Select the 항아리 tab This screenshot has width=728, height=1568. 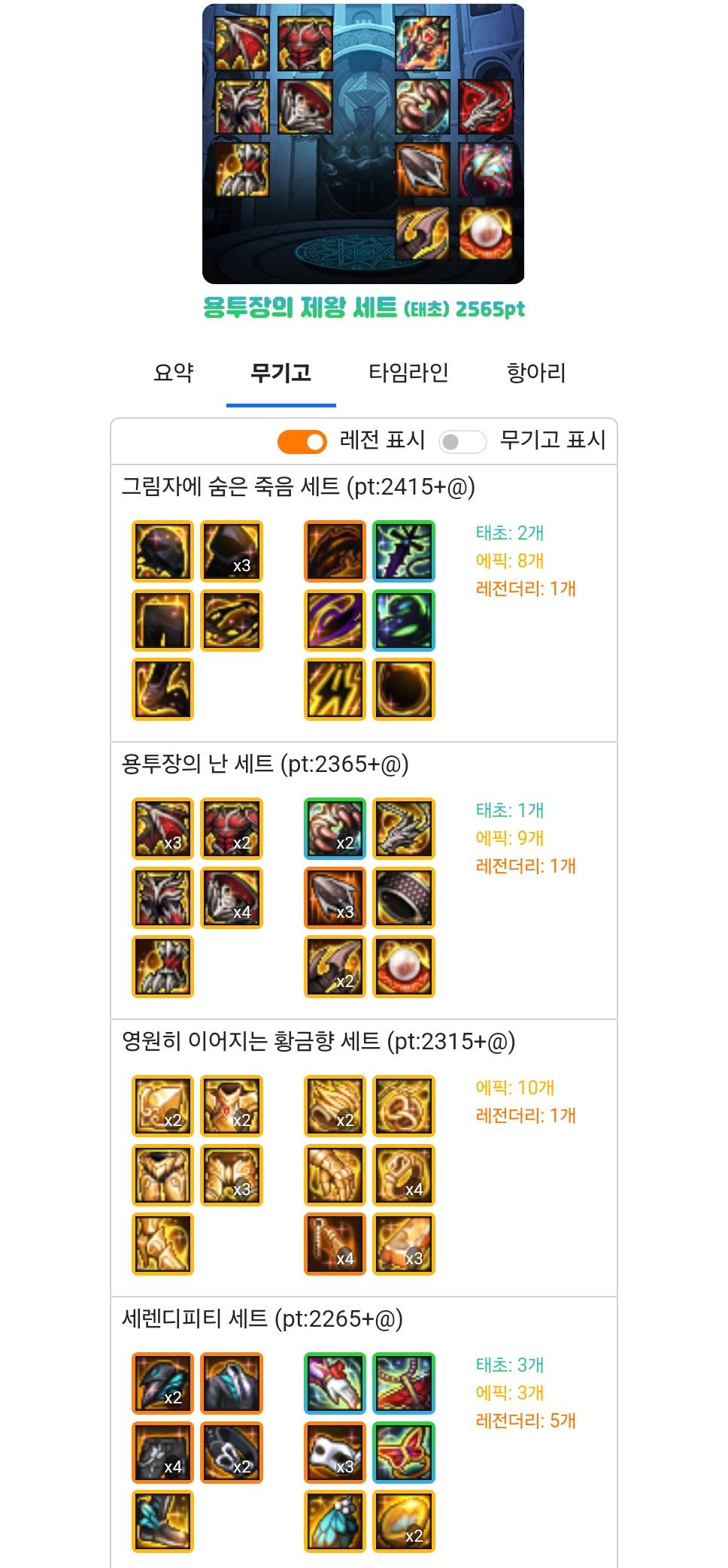click(536, 372)
